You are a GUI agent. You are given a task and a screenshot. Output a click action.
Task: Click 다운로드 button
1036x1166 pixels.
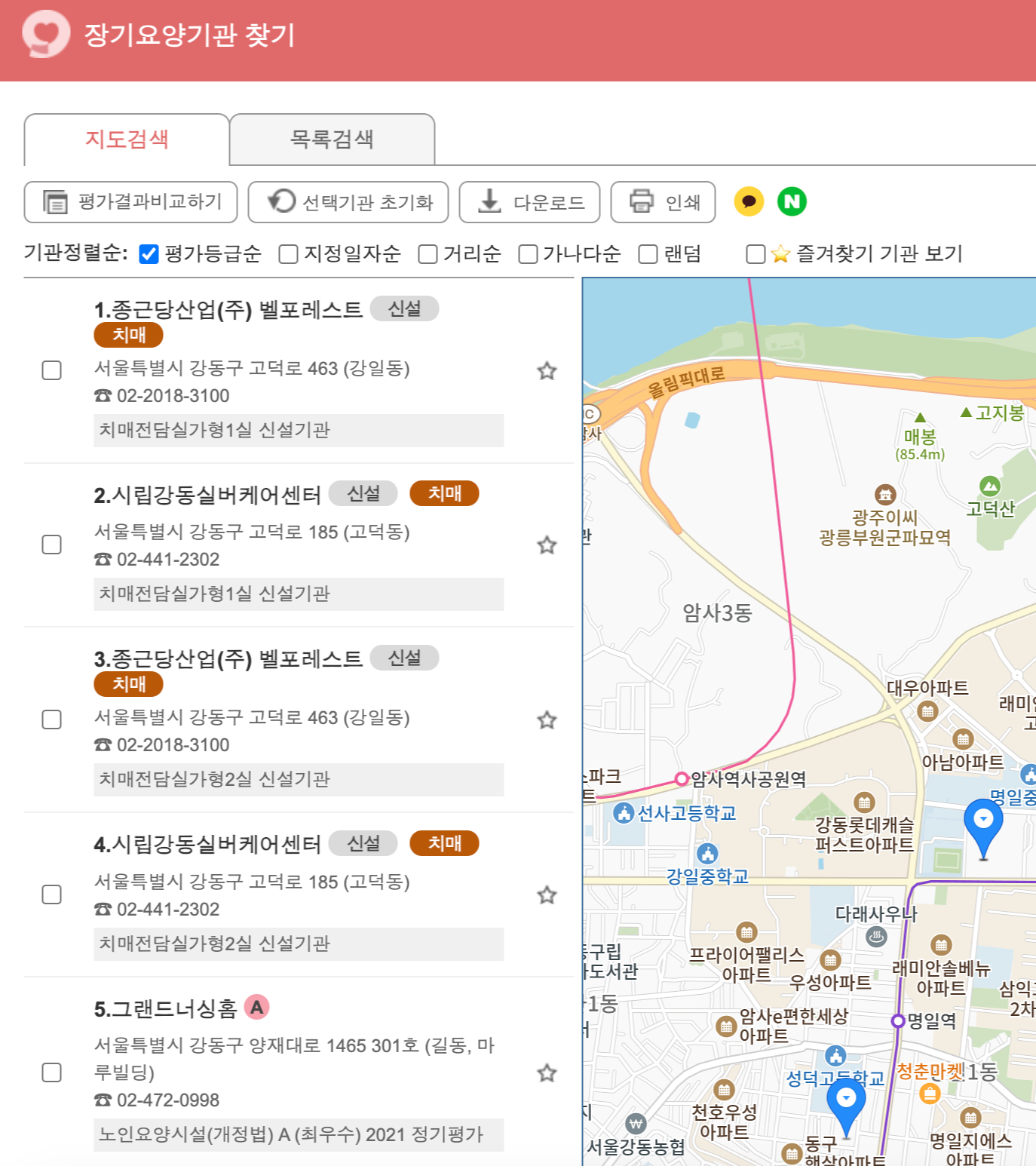(x=529, y=202)
